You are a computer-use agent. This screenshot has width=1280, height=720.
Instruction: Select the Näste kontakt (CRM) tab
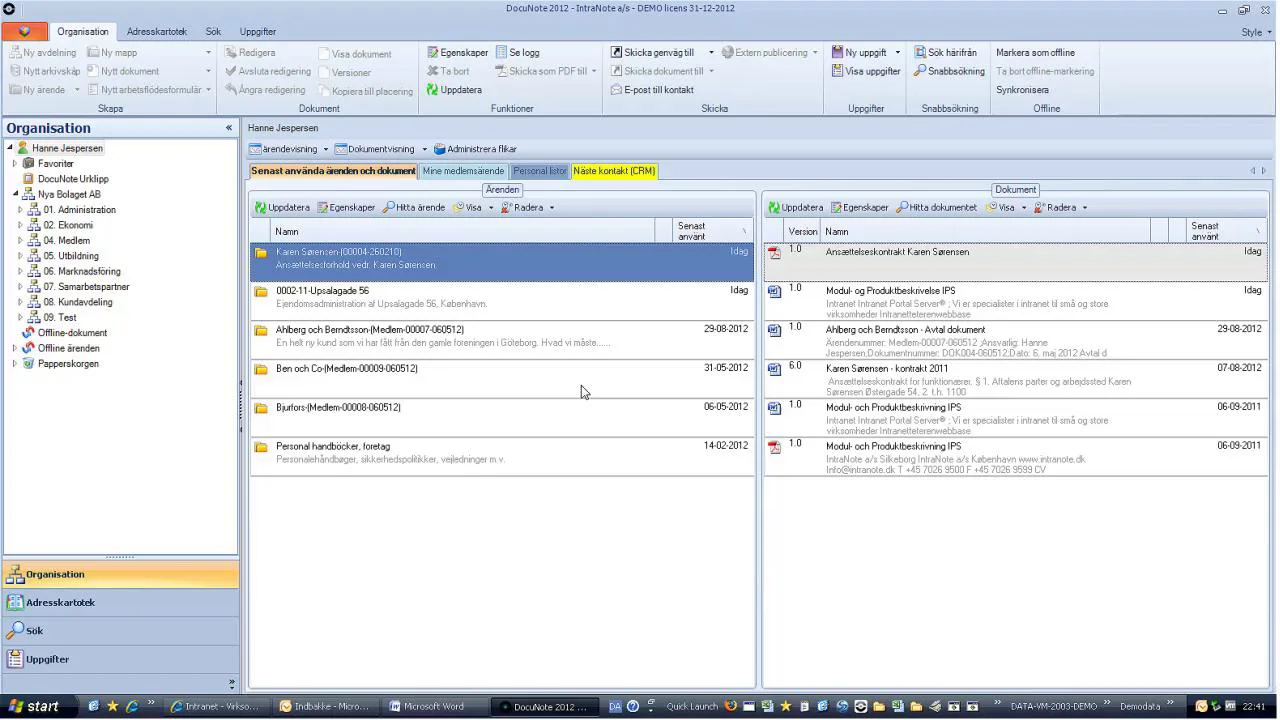[614, 171]
